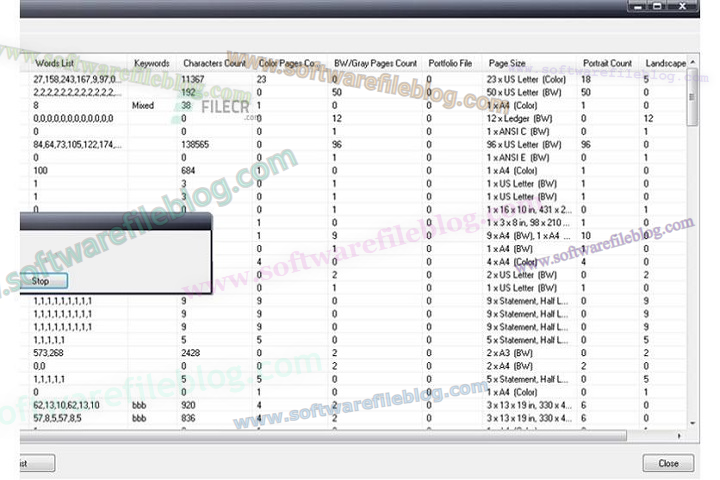Click the '2 x A4 (BW)' cell
The width and height of the screenshot is (720, 480).
coord(510,366)
